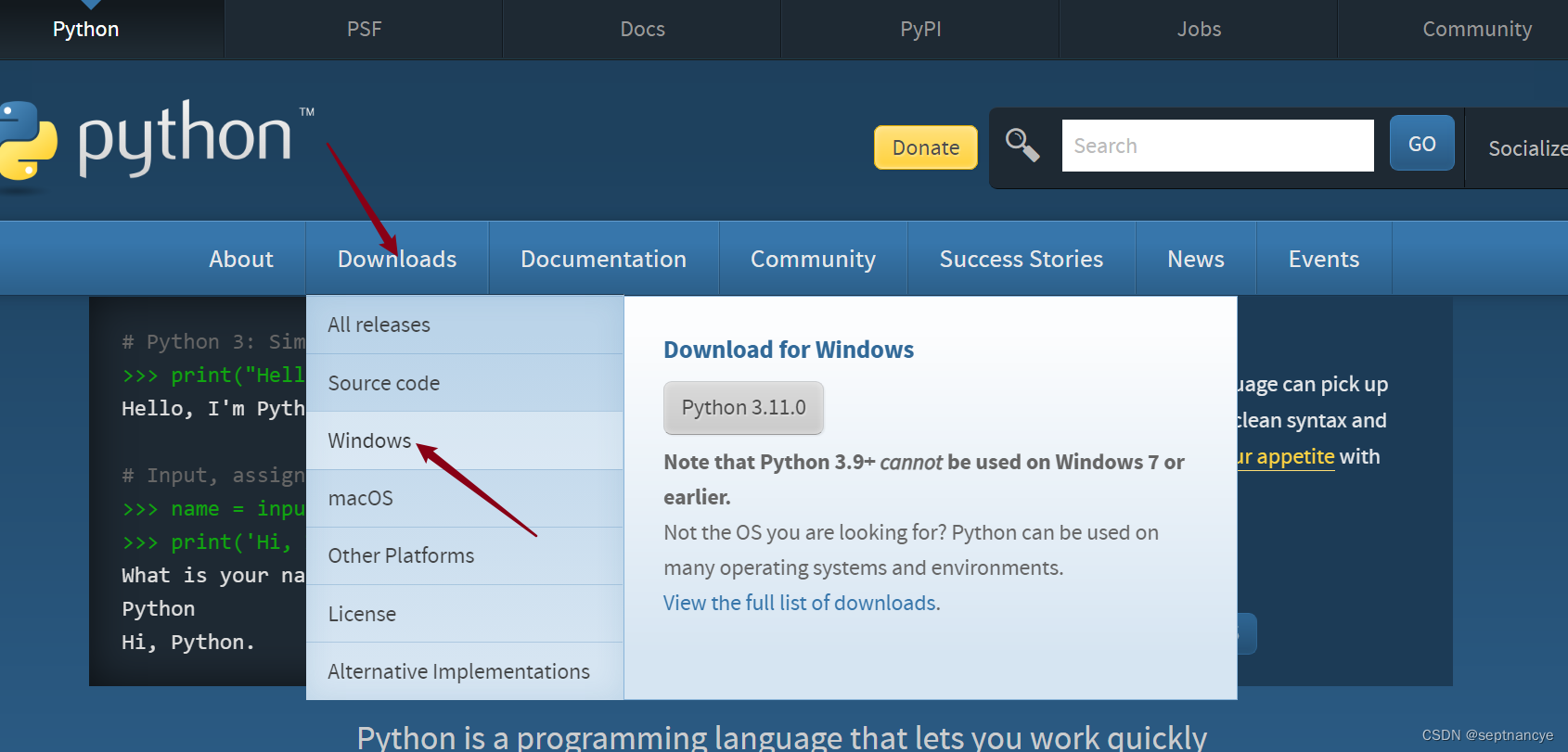Image resolution: width=1568 pixels, height=752 pixels.
Task: Open View the full list of downloads link
Action: 800,603
